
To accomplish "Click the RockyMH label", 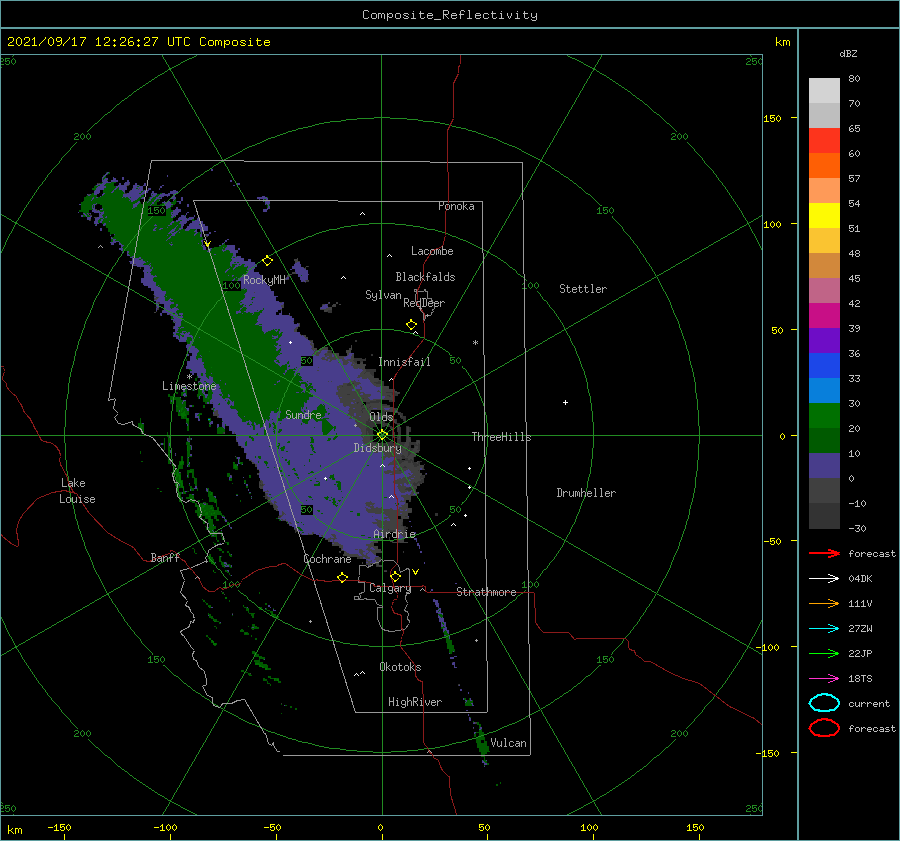I will [x=264, y=280].
